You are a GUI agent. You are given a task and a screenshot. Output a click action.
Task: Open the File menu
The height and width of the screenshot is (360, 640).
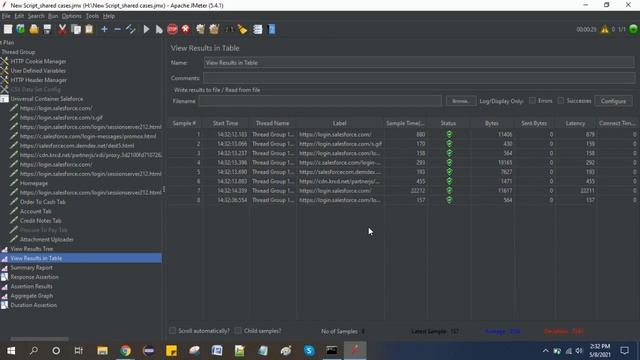[6, 16]
